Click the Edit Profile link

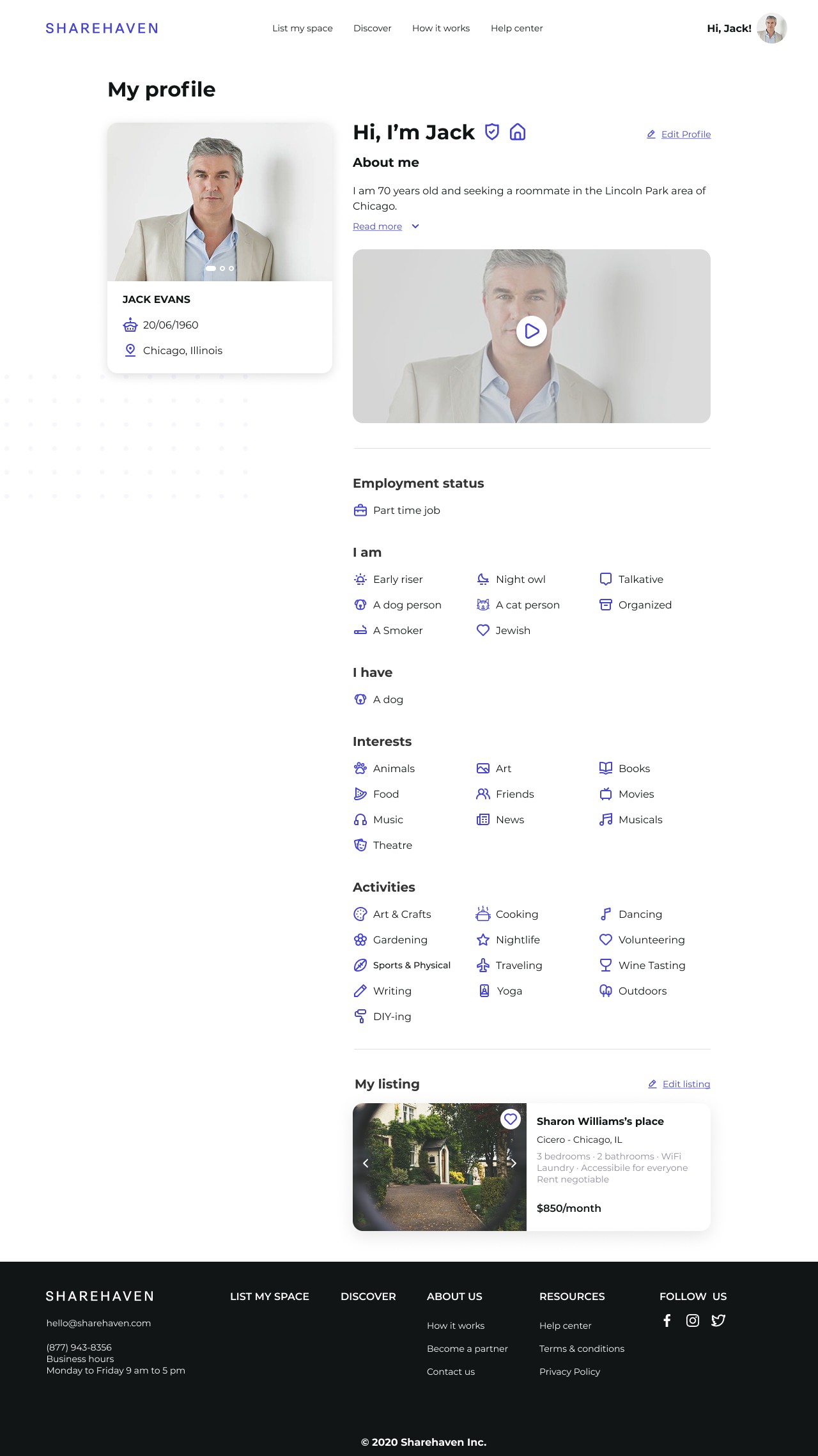(679, 134)
